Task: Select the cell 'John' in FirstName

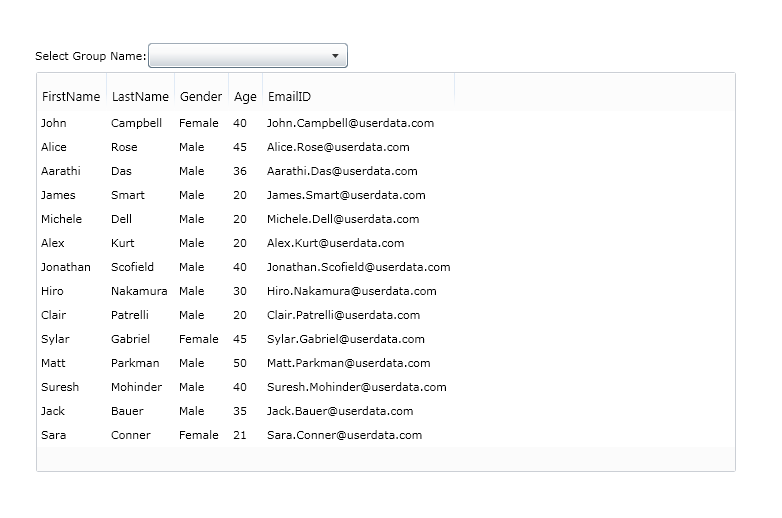Action: pyautogui.click(x=53, y=123)
